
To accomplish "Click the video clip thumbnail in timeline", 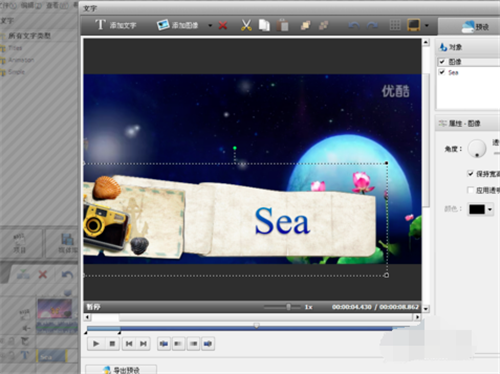I will tap(55, 310).
